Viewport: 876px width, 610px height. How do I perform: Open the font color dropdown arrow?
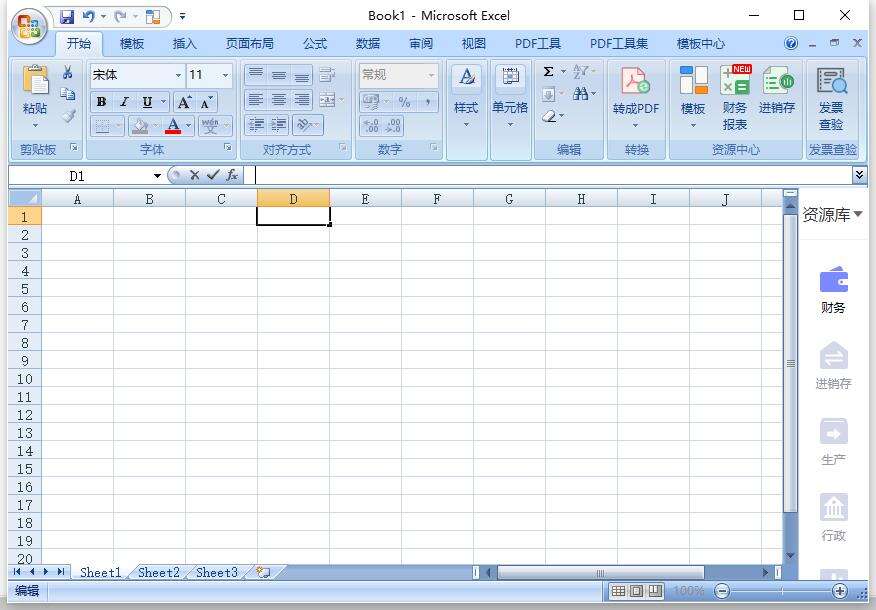point(189,126)
